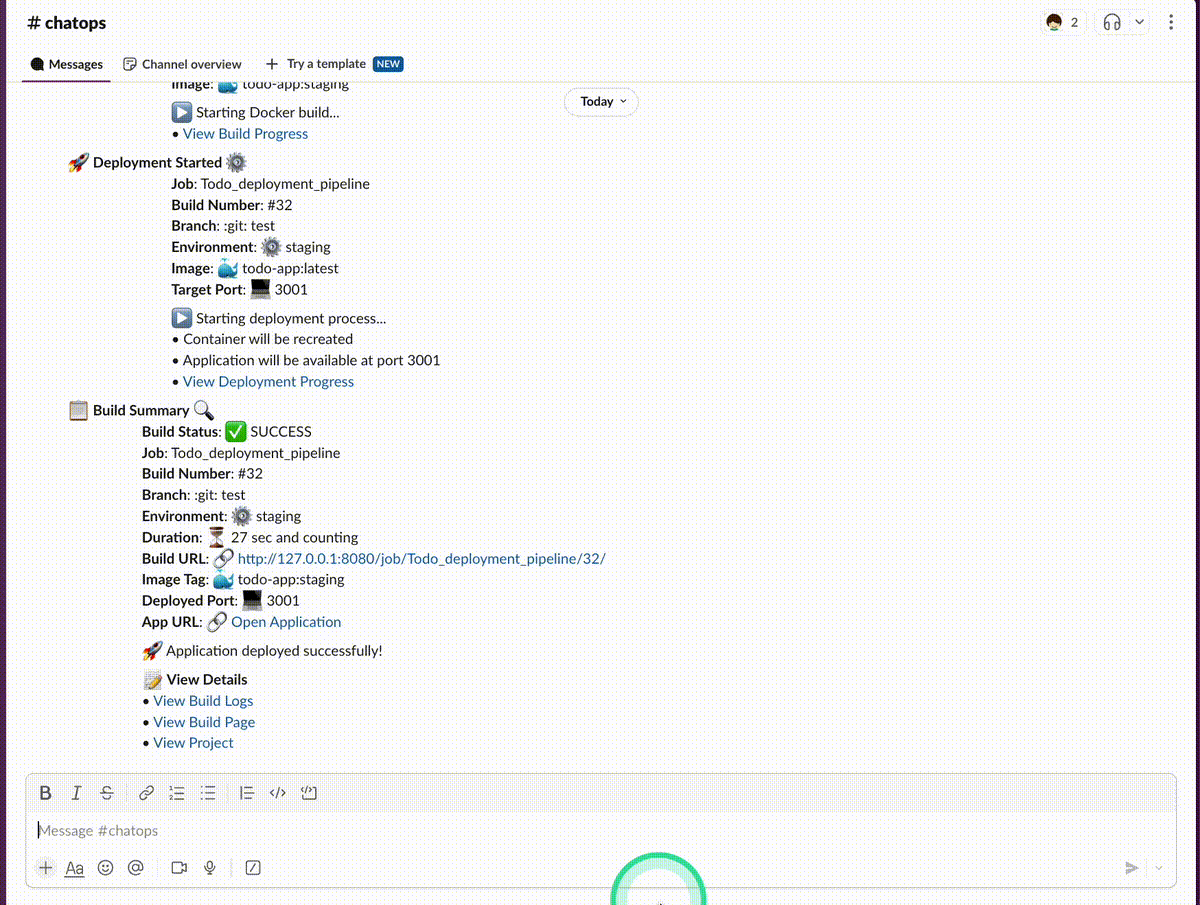Viewport: 1200px width, 905px height.
Task: Start a bulleted list
Action: coord(208,793)
